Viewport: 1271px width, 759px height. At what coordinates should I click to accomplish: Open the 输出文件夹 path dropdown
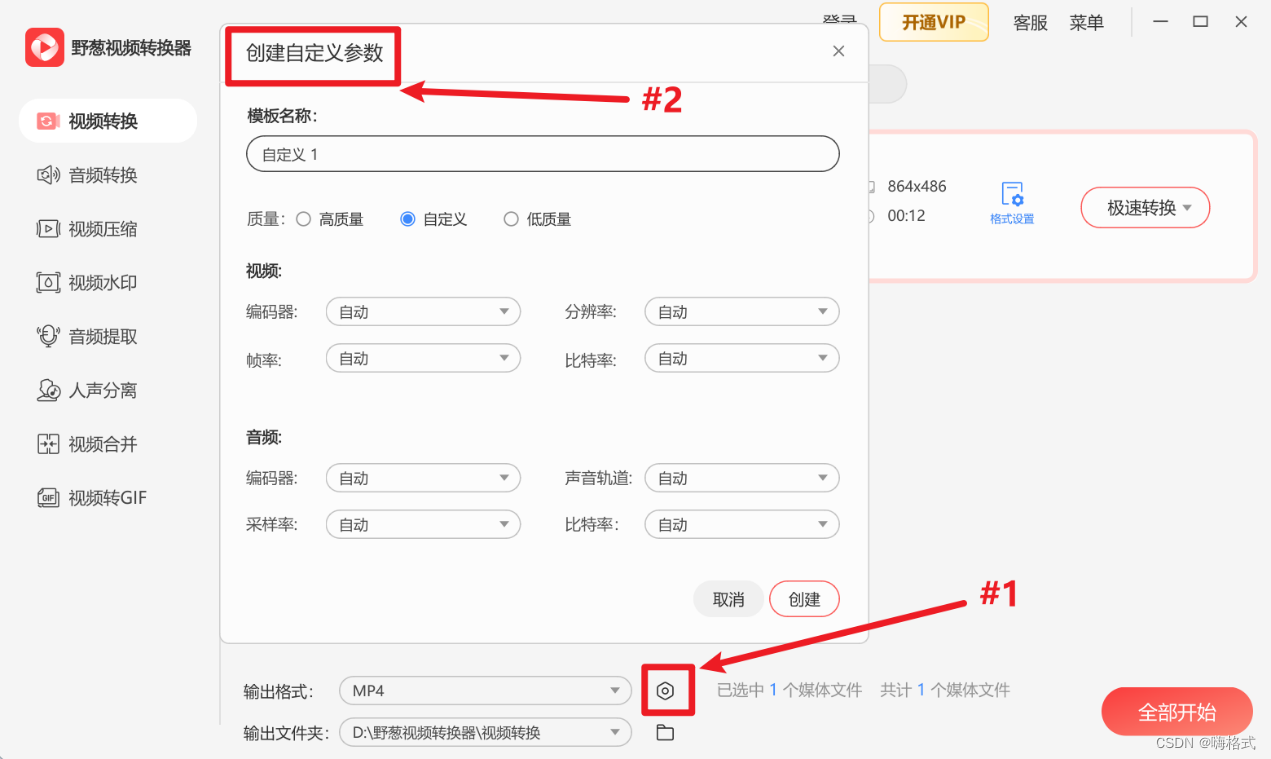[485, 733]
